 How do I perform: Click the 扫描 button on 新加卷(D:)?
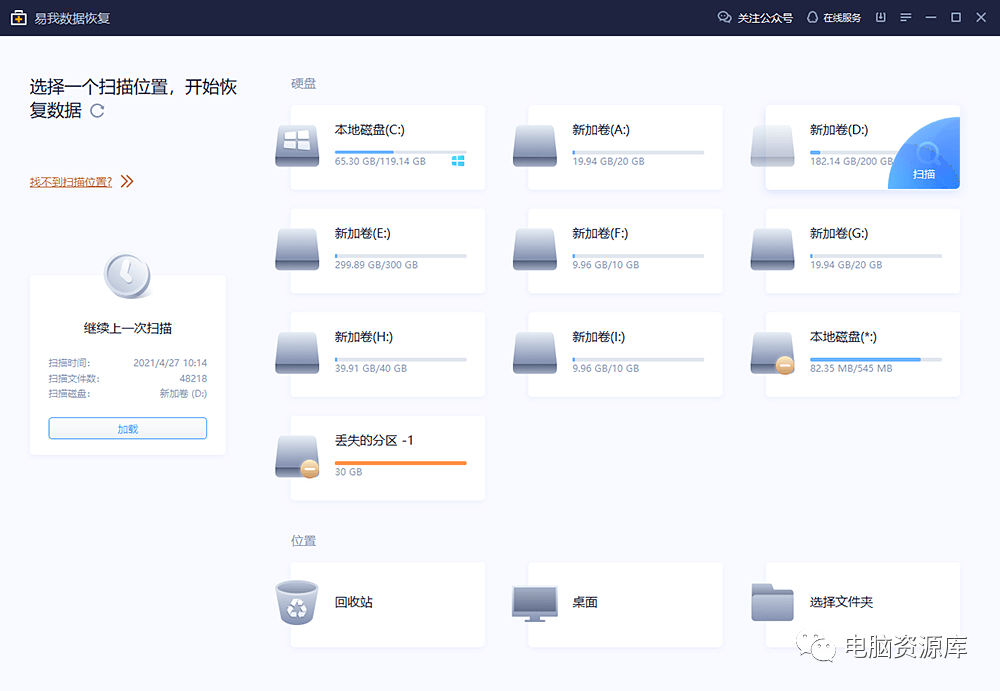923,153
